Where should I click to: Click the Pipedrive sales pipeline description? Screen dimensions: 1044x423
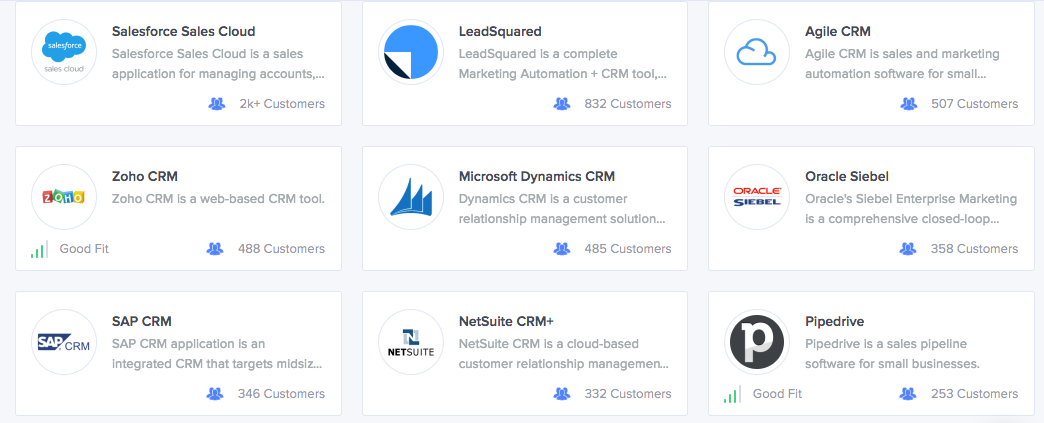892,354
